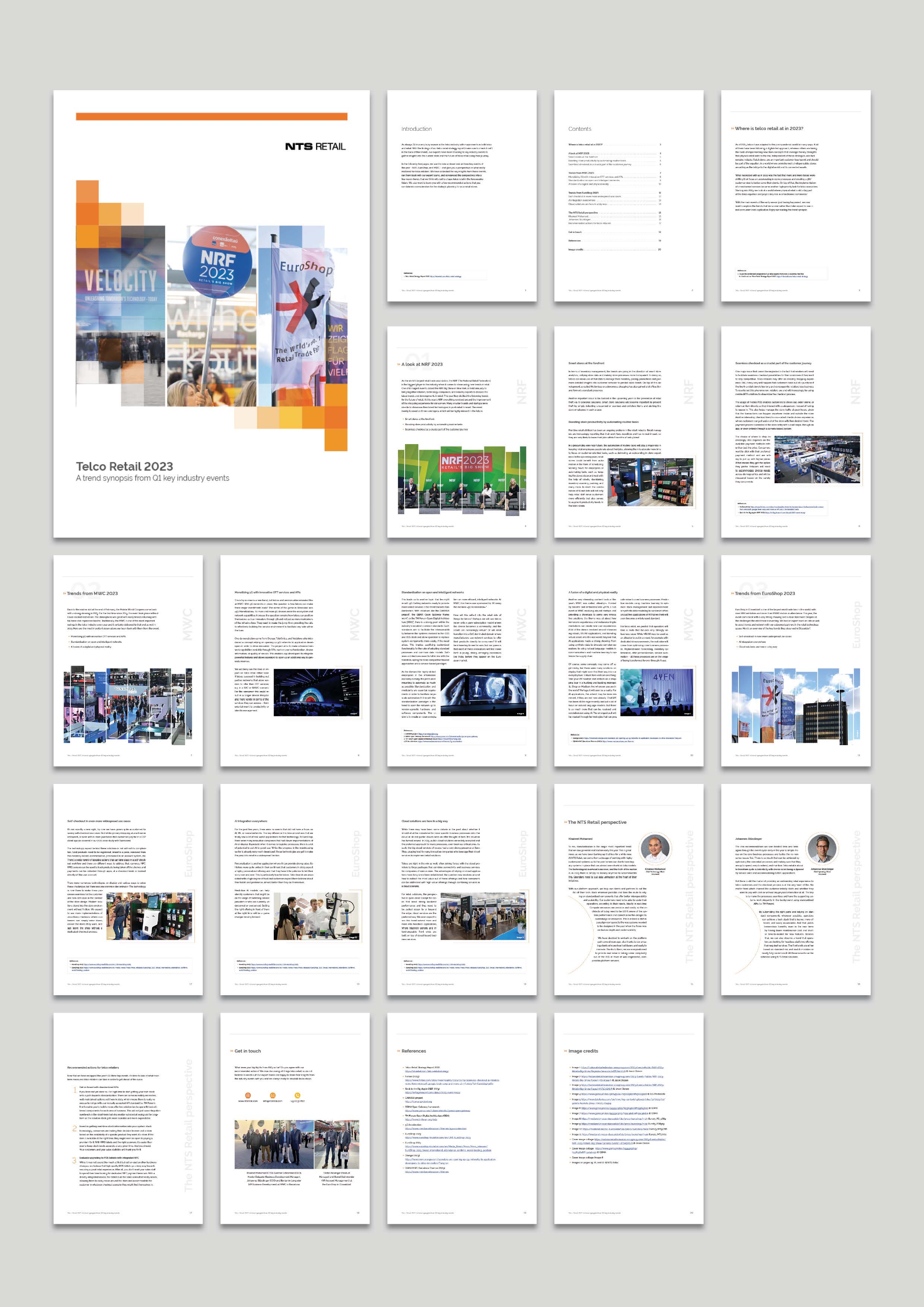Open the Introduction page thumbnail
This screenshot has height=1307, width=924.
(x=462, y=195)
